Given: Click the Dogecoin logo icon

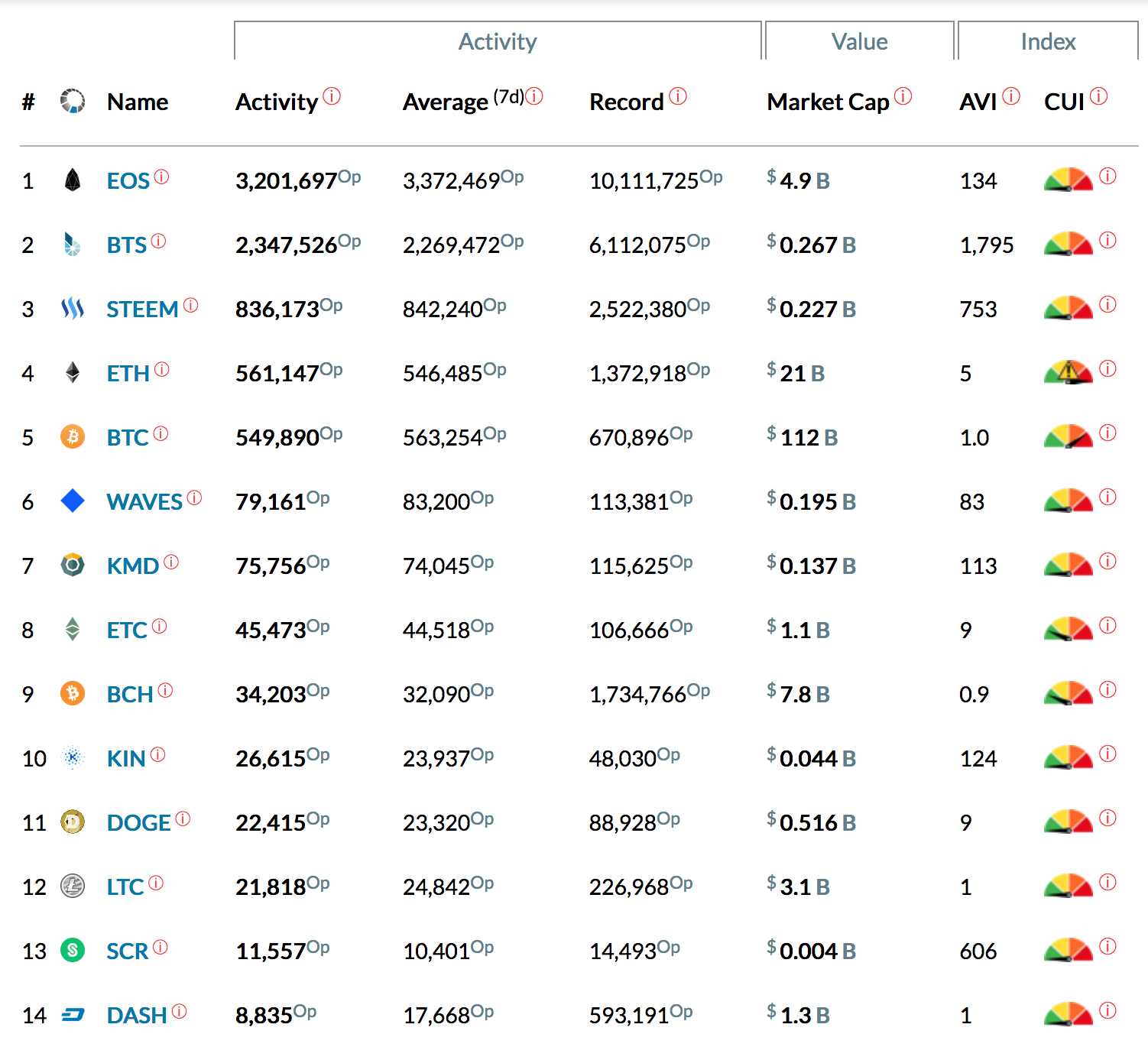Looking at the screenshot, I should pyautogui.click(x=73, y=822).
